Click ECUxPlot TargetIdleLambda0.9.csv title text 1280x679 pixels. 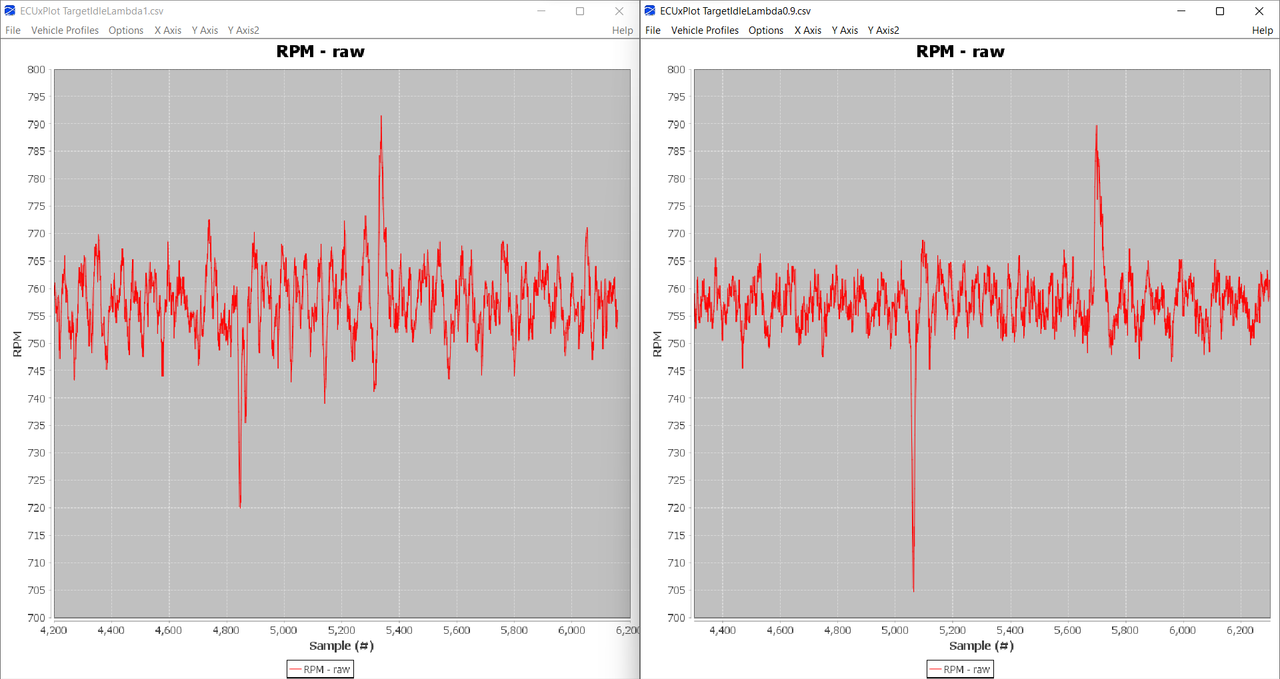(x=736, y=11)
